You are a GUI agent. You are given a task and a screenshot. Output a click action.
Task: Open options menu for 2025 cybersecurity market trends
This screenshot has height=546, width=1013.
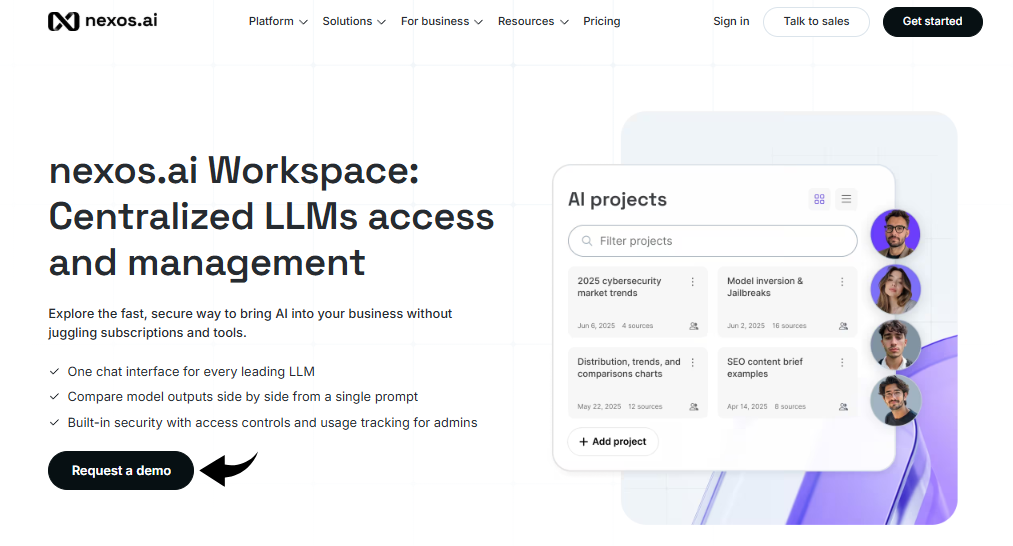point(693,282)
